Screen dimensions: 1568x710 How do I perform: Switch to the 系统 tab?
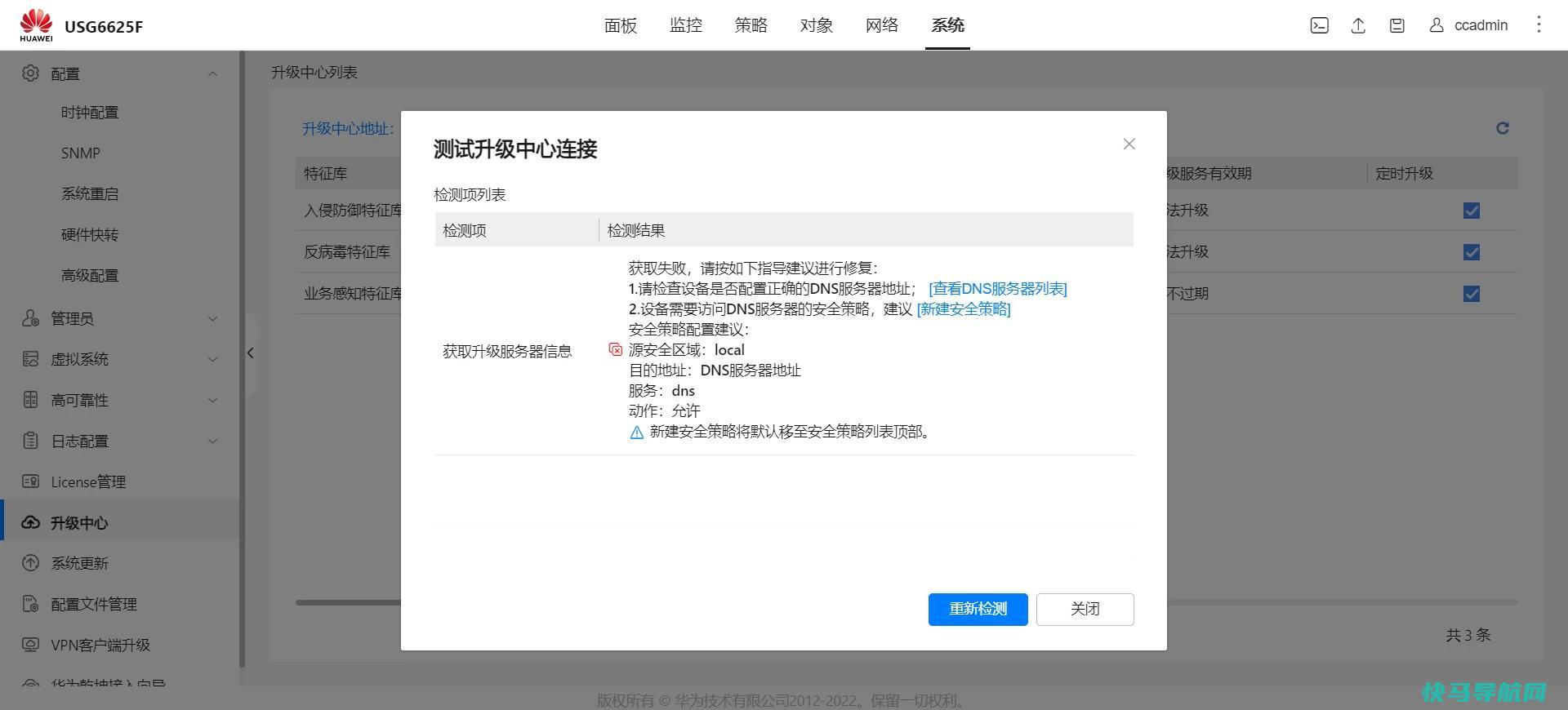(947, 25)
